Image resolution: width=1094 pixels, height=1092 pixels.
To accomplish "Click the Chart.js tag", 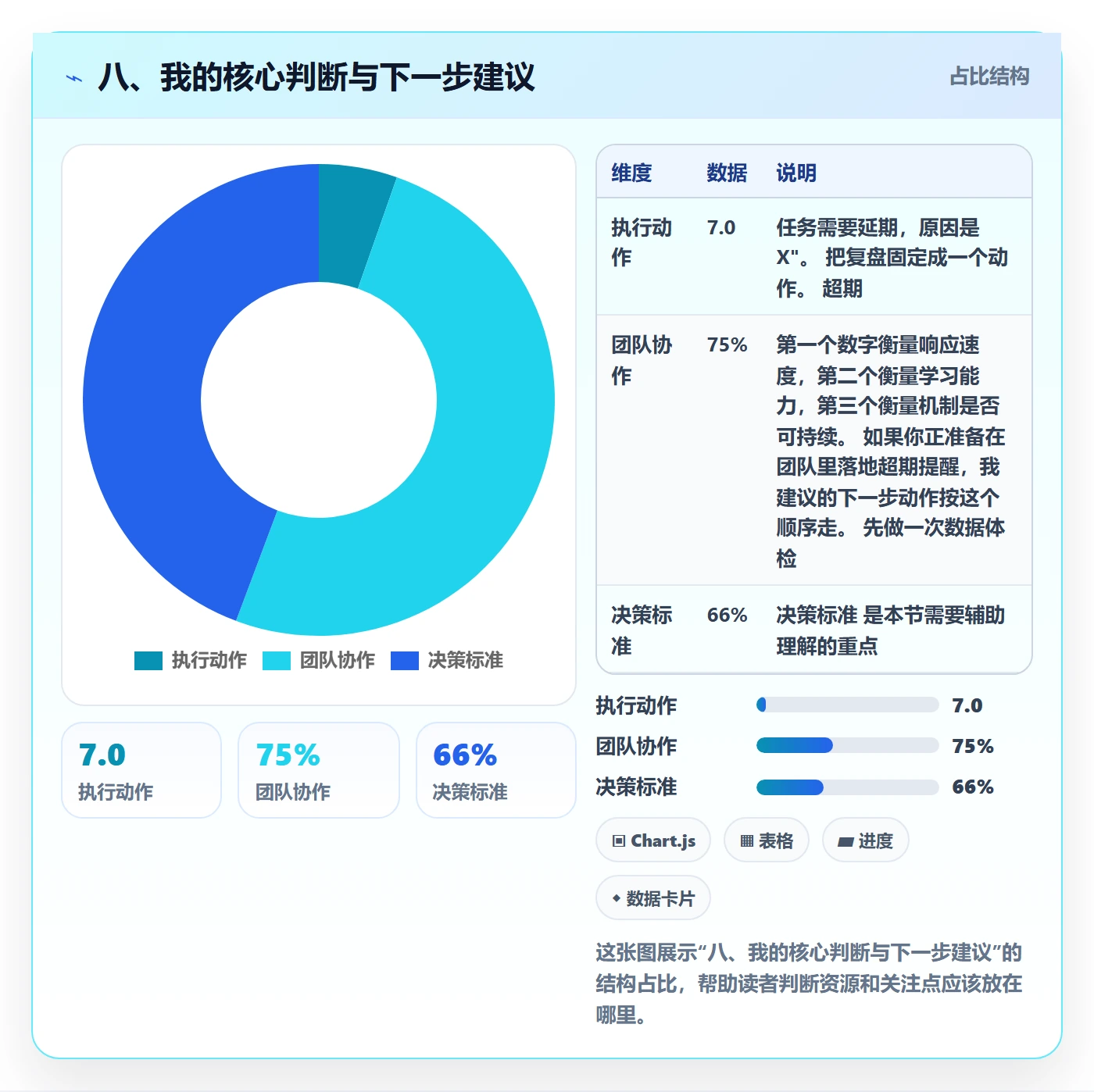I will coord(653,840).
